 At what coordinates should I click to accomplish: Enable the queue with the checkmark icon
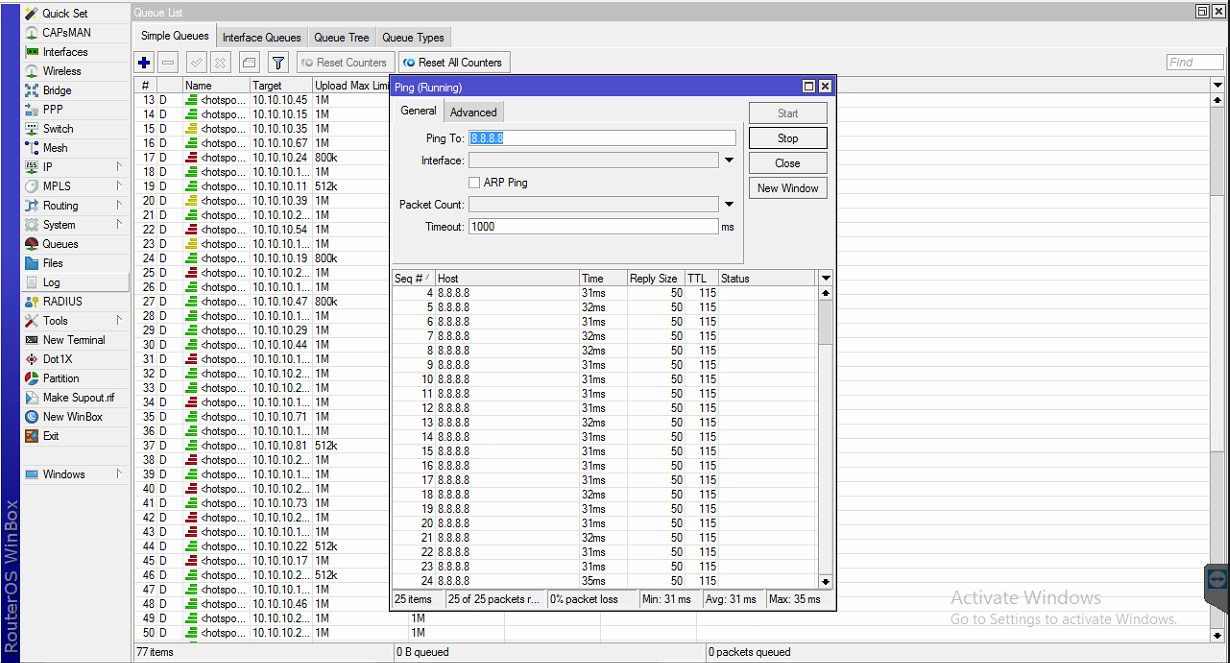tap(197, 62)
